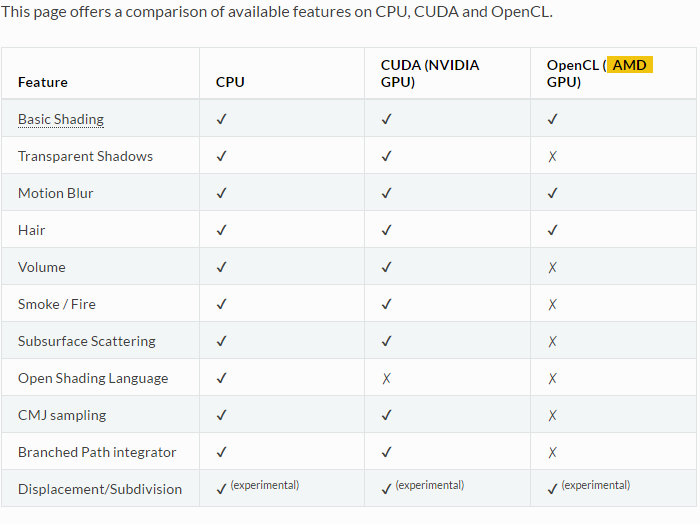Click the CPU checkmark for Smoke / Fire
700x524 pixels.
point(221,305)
